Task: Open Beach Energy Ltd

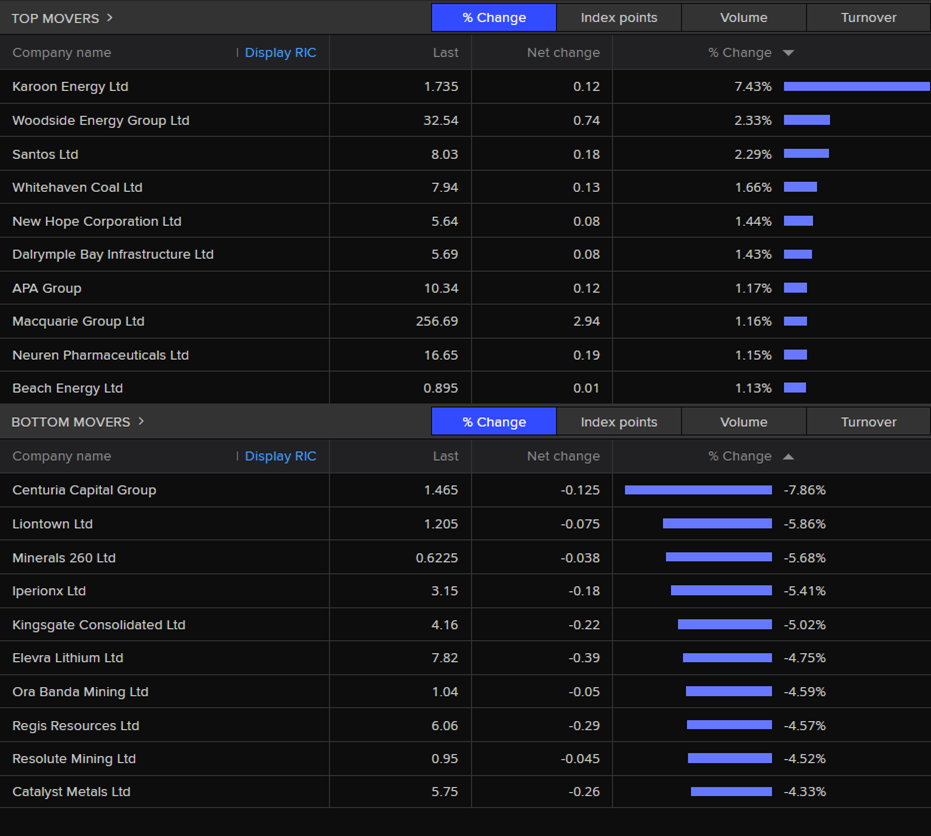Action: (68, 388)
